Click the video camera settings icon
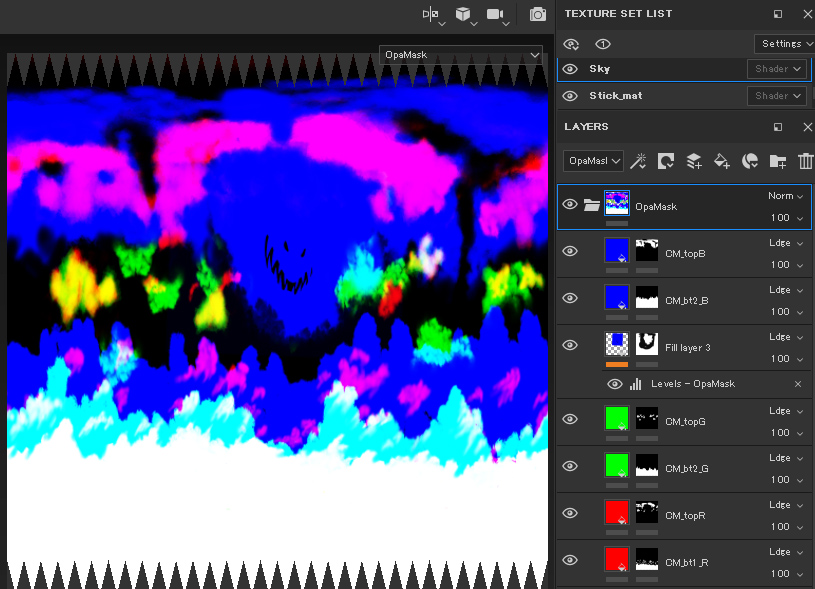 495,14
